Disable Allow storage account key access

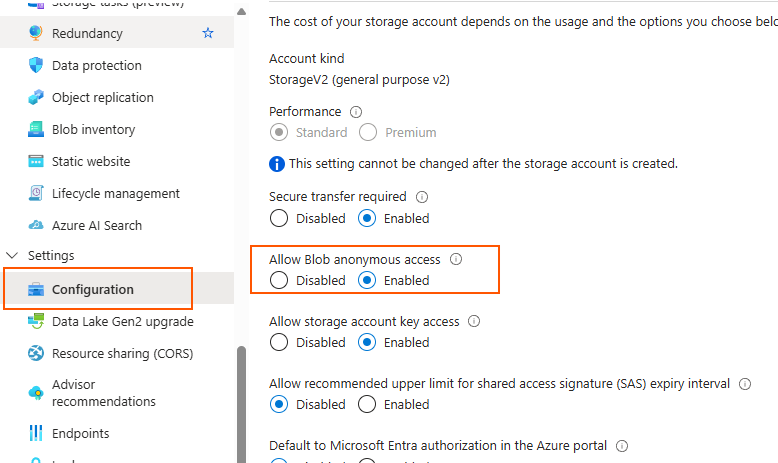point(279,342)
